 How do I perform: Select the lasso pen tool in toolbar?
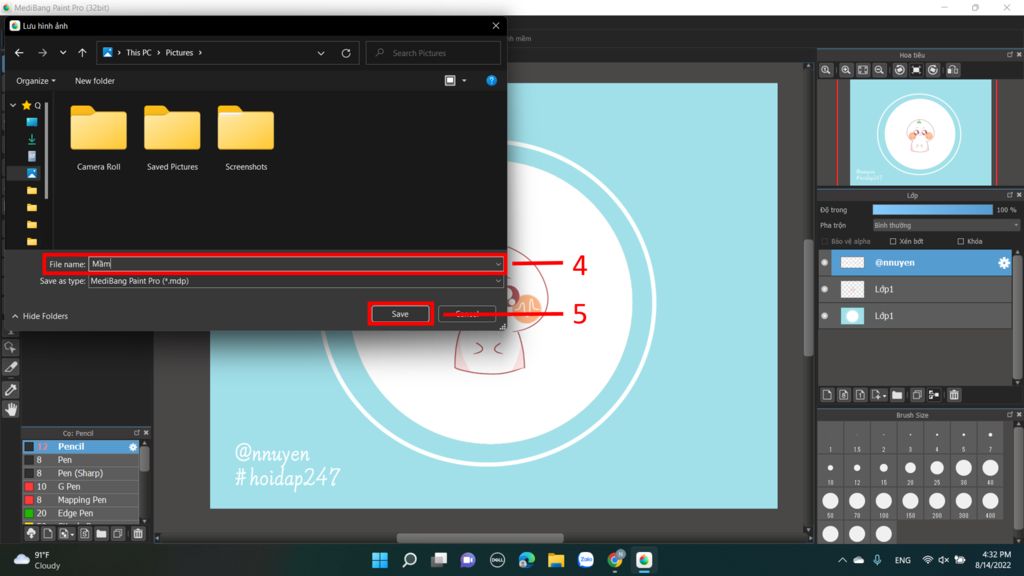tap(10, 347)
